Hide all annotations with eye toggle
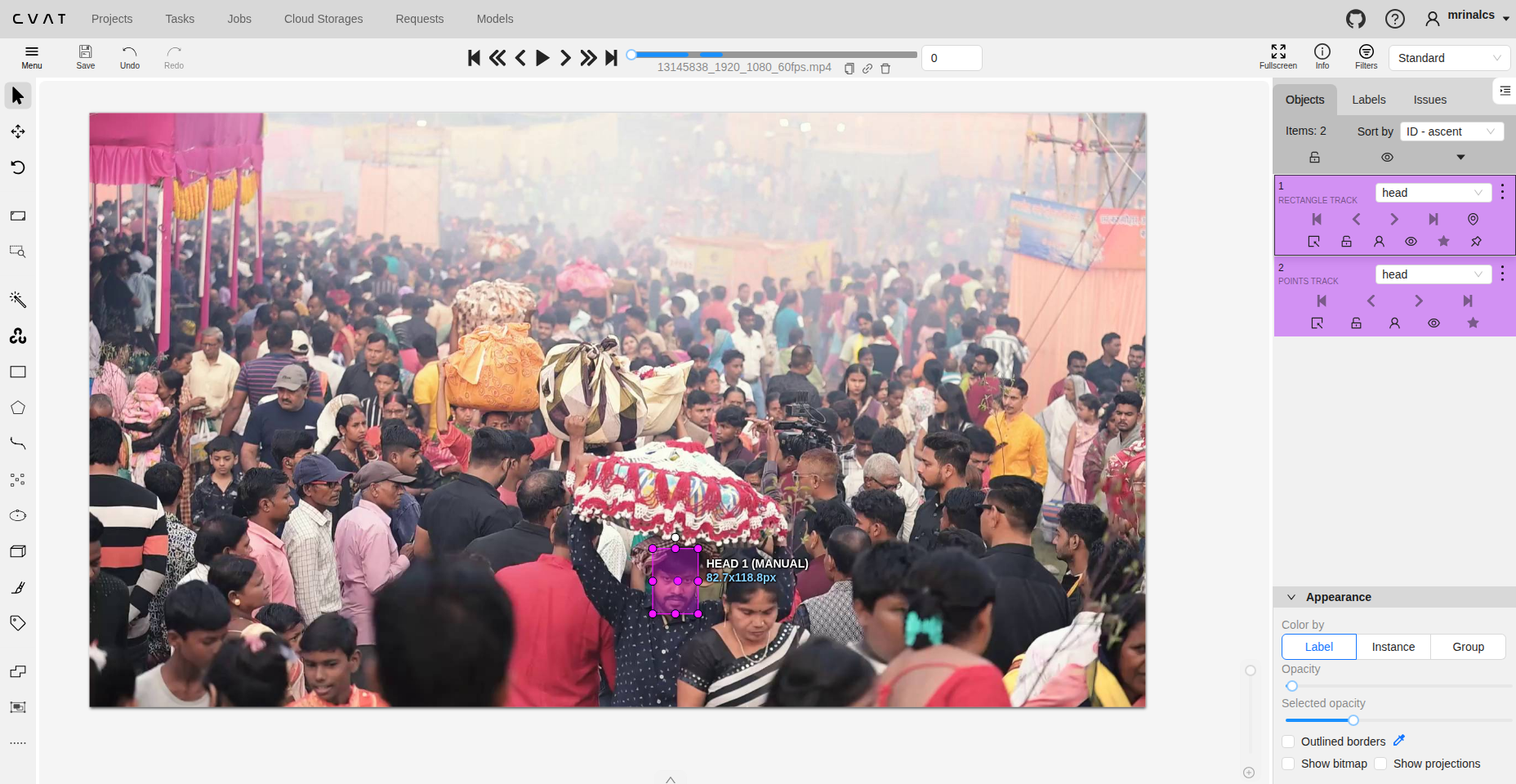 click(1386, 157)
